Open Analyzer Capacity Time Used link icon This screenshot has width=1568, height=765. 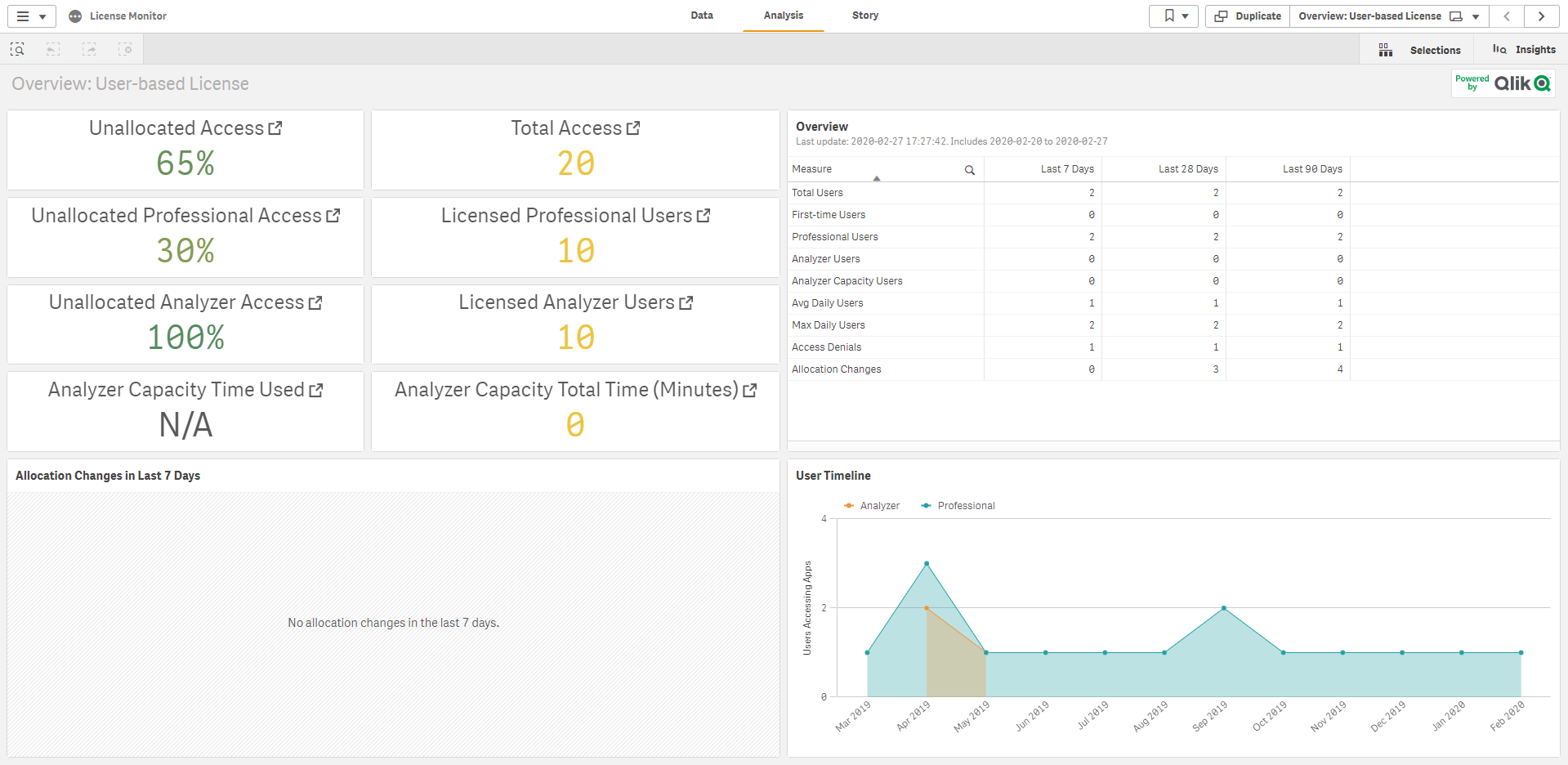click(x=316, y=390)
